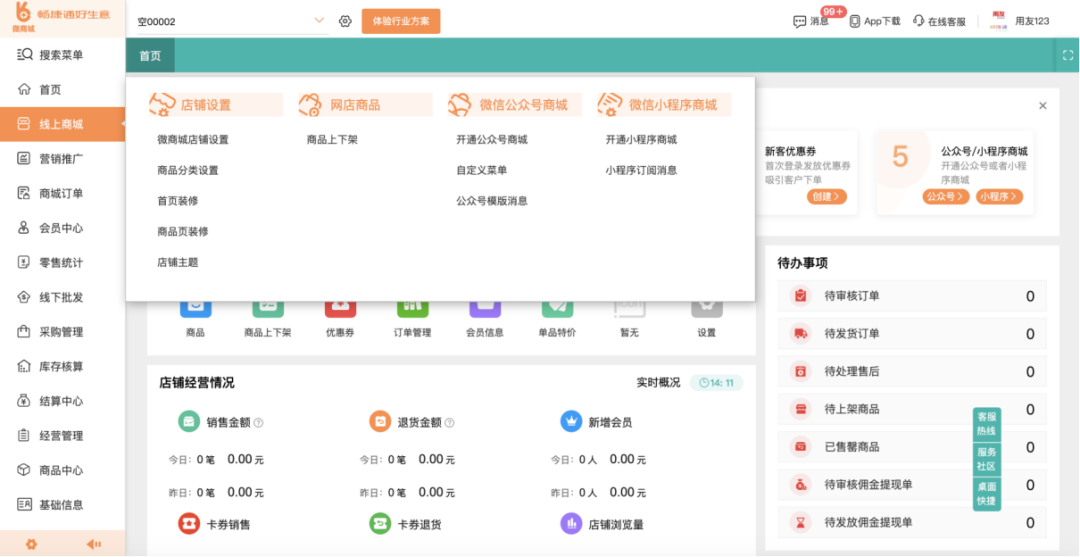
Task: Click the 小程序 button
Action: point(999,196)
